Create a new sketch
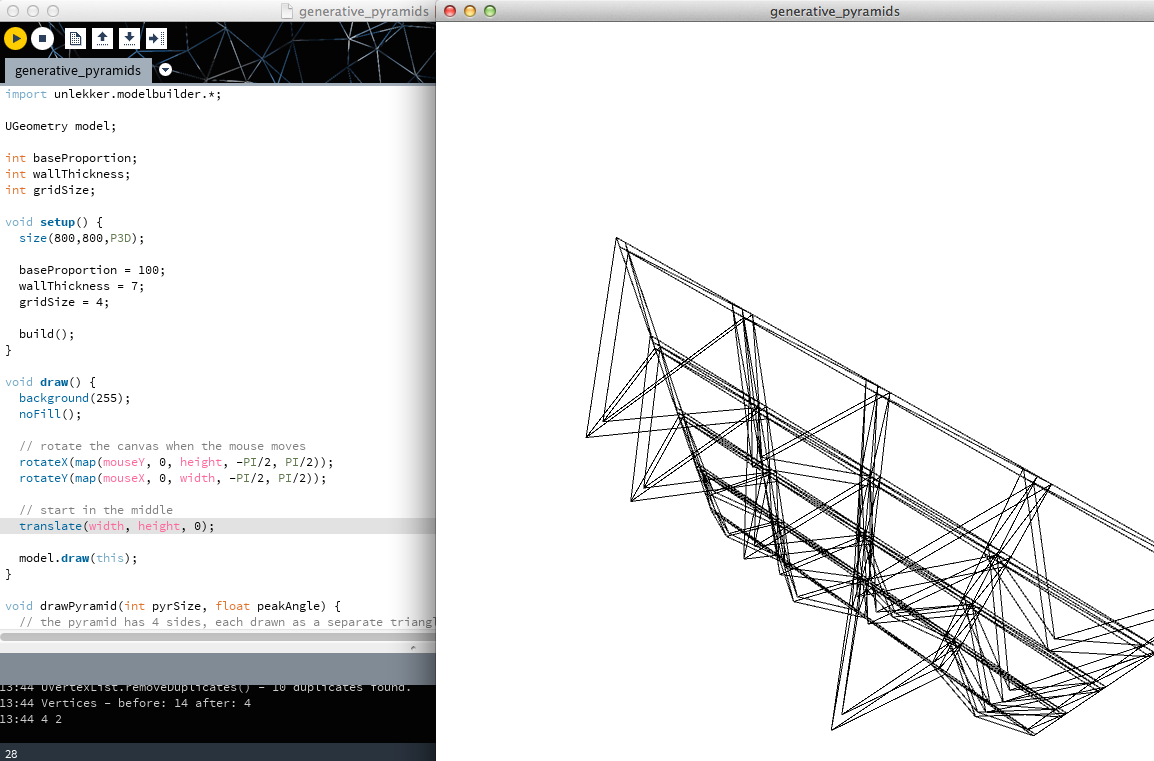This screenshot has height=761, width=1154. [x=75, y=38]
